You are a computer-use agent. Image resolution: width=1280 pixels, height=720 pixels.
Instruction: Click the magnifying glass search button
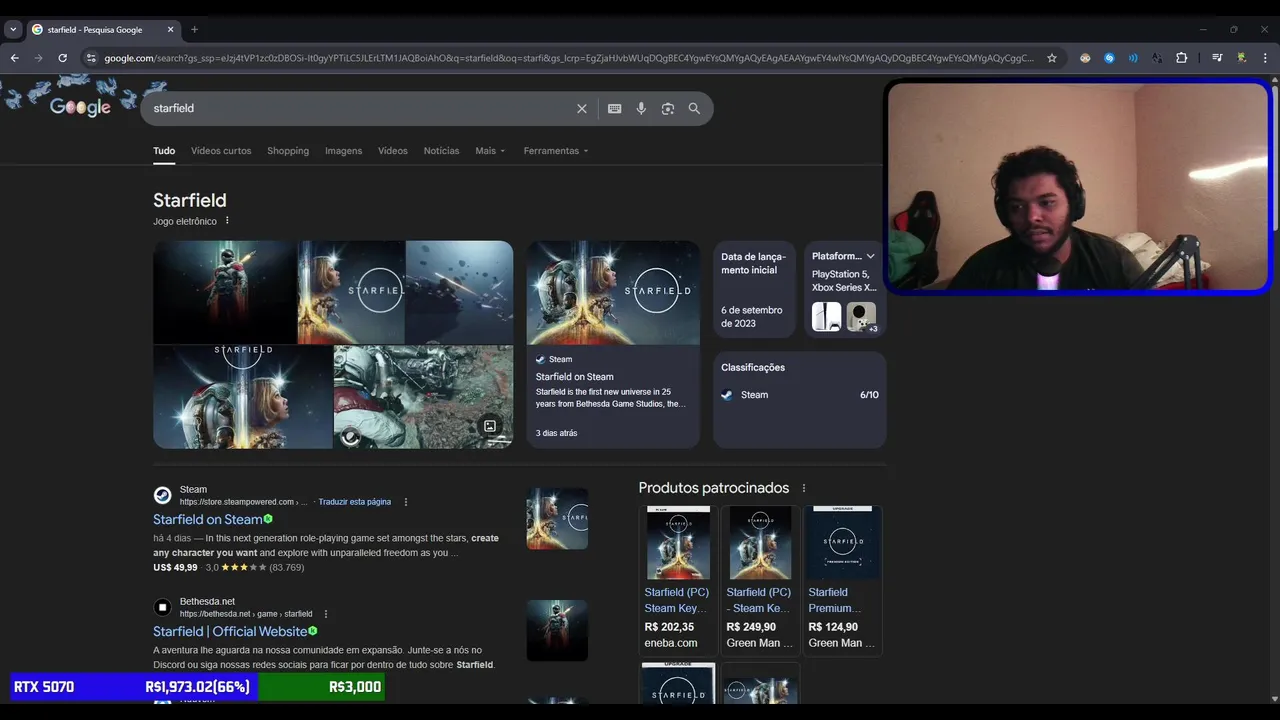pyautogui.click(x=694, y=109)
